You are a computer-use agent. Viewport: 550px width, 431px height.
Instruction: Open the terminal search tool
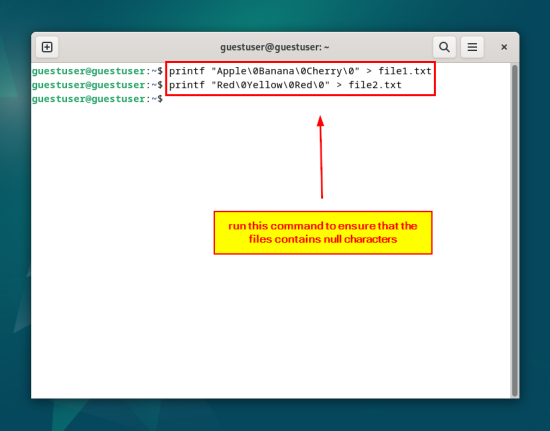tap(444, 47)
